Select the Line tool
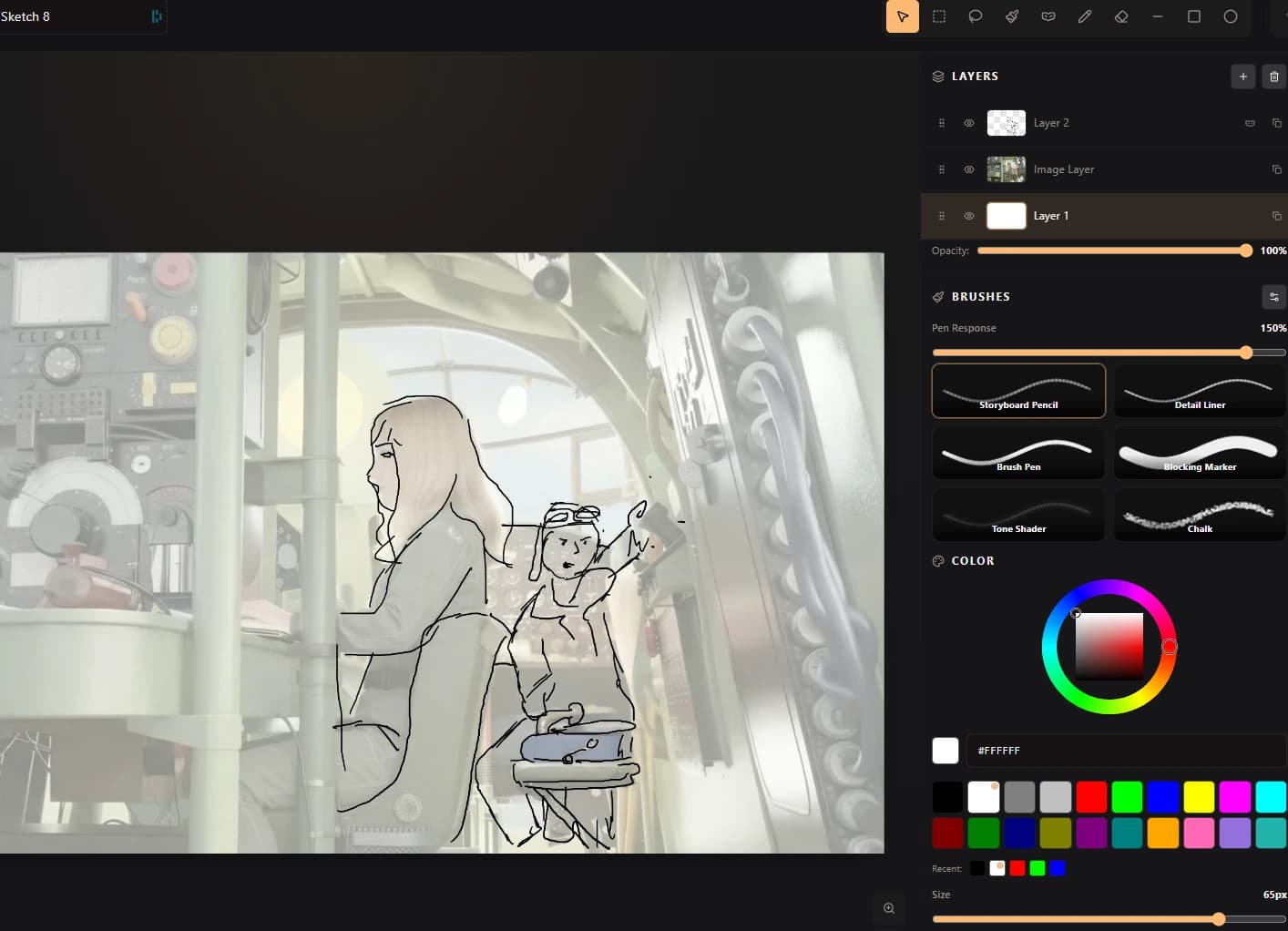The width and height of the screenshot is (1288, 931). [x=1158, y=15]
